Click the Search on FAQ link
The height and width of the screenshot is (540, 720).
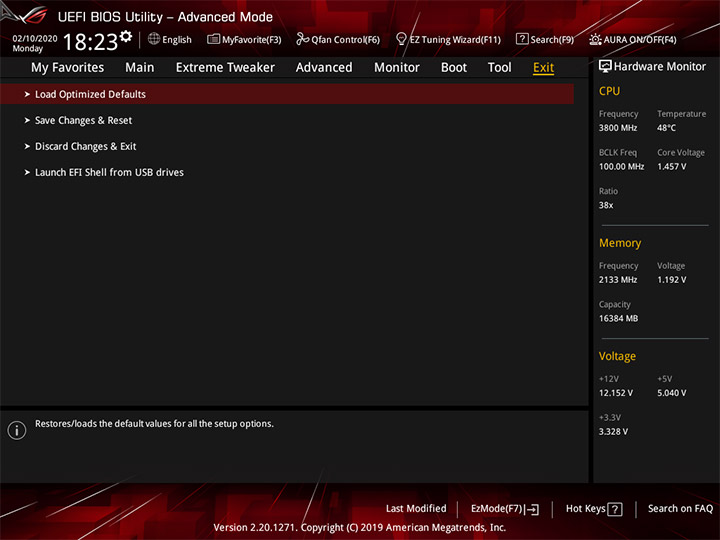click(680, 509)
